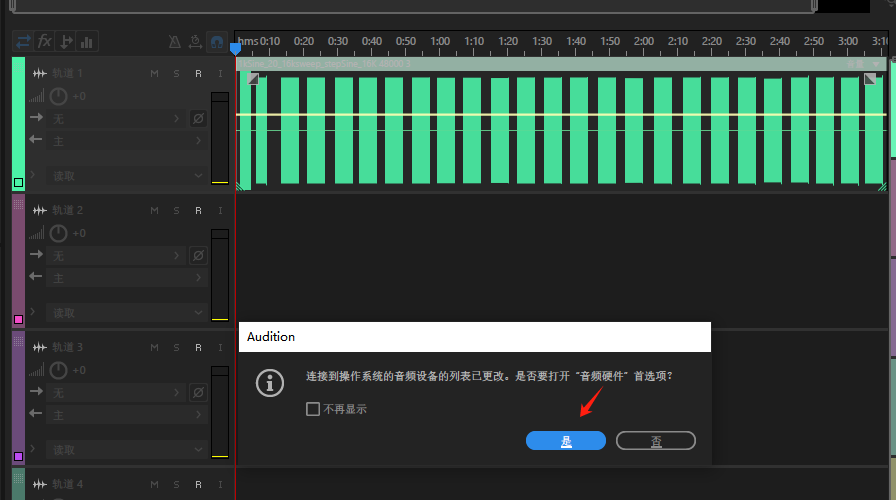Toggle the metronome icon
Screen dimensions: 896x500
(x=174, y=42)
